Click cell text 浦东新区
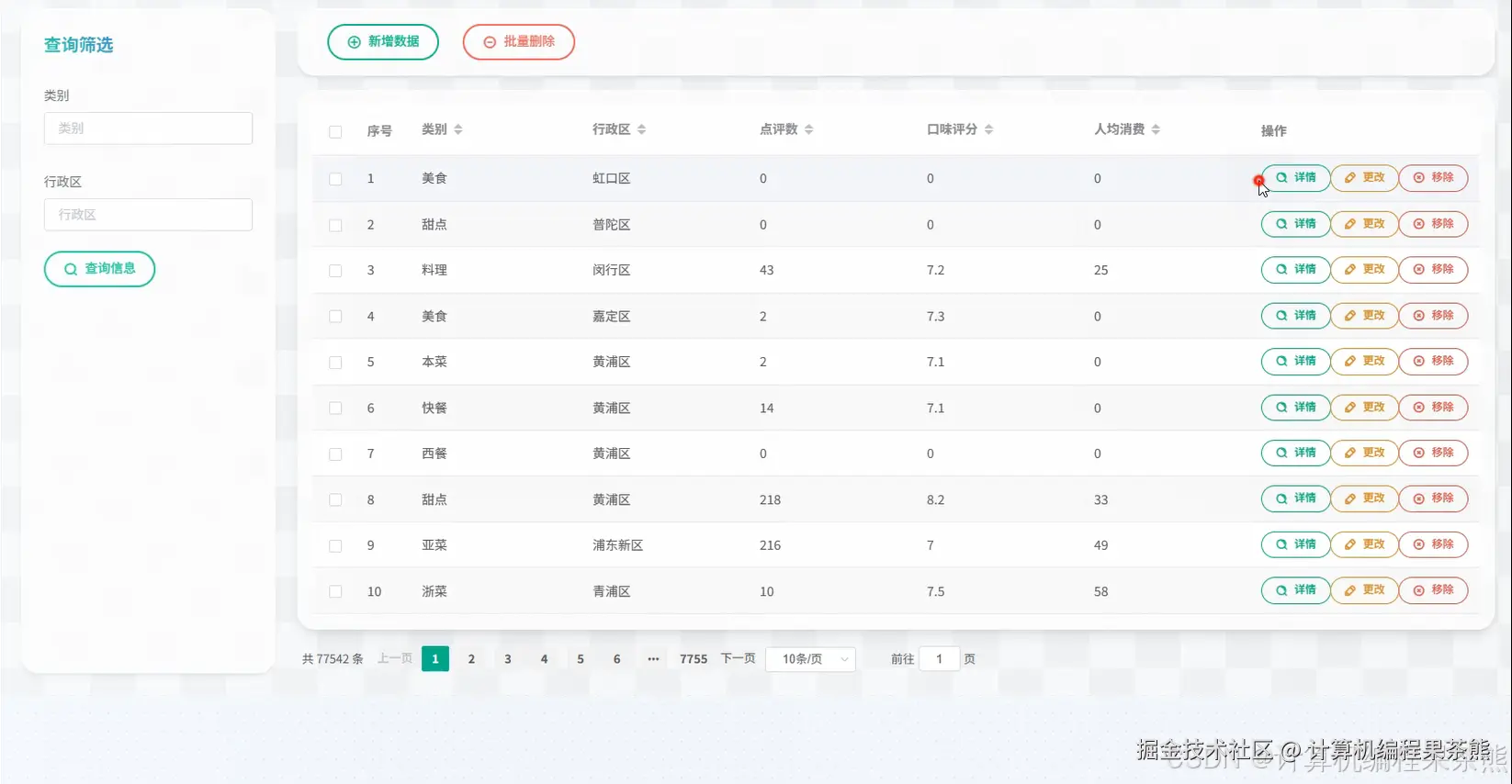Screen dimensions: 1512x784 [617, 545]
